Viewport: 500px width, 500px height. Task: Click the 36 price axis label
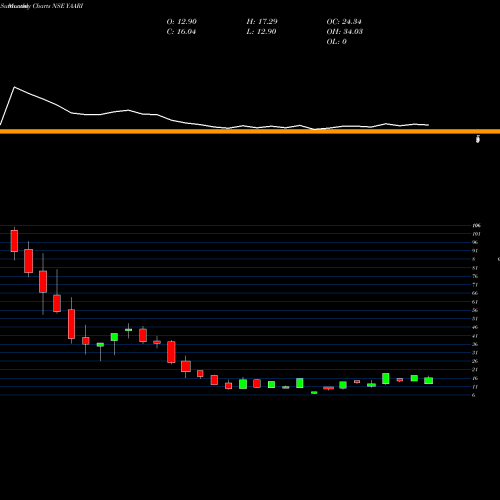click(475, 344)
